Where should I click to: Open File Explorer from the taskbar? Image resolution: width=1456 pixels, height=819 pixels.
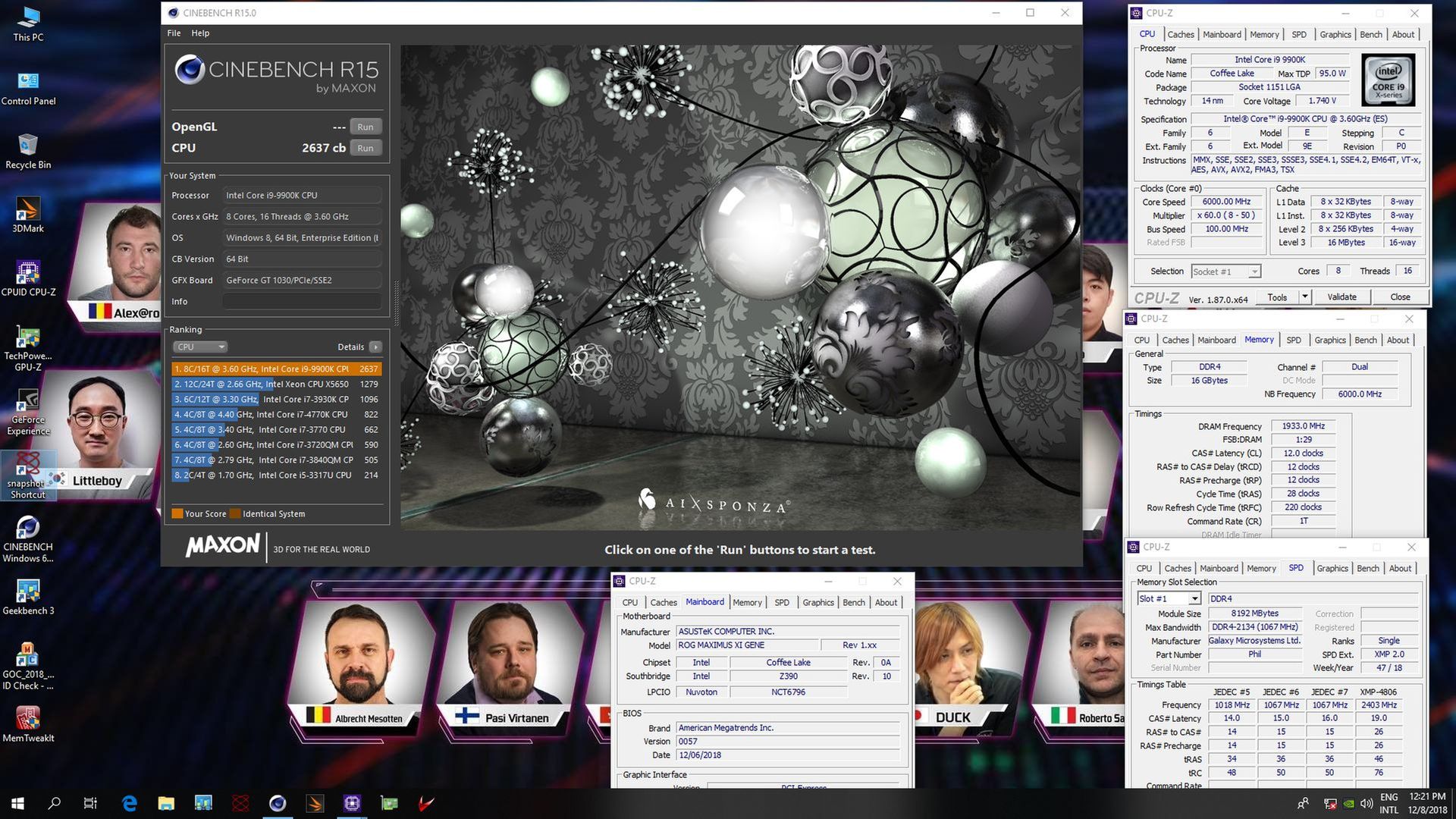coord(166,803)
